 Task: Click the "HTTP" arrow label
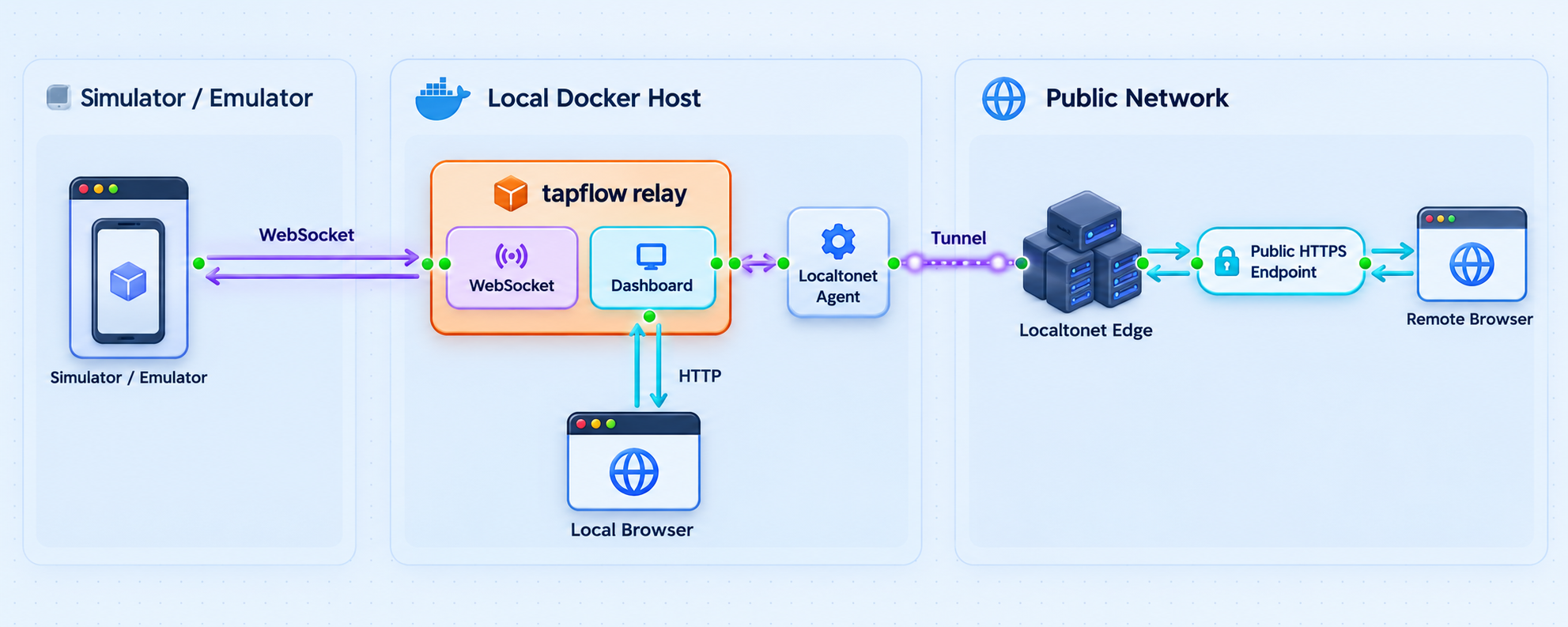[700, 376]
